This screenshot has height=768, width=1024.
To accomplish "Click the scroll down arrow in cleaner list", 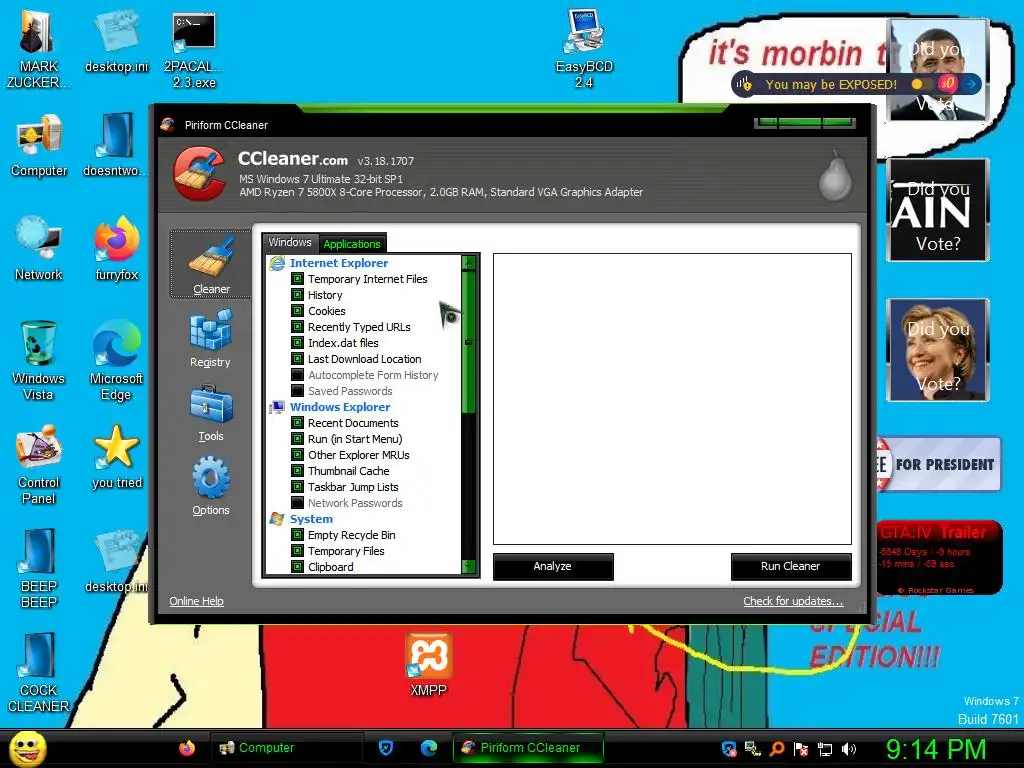I will (x=468, y=566).
